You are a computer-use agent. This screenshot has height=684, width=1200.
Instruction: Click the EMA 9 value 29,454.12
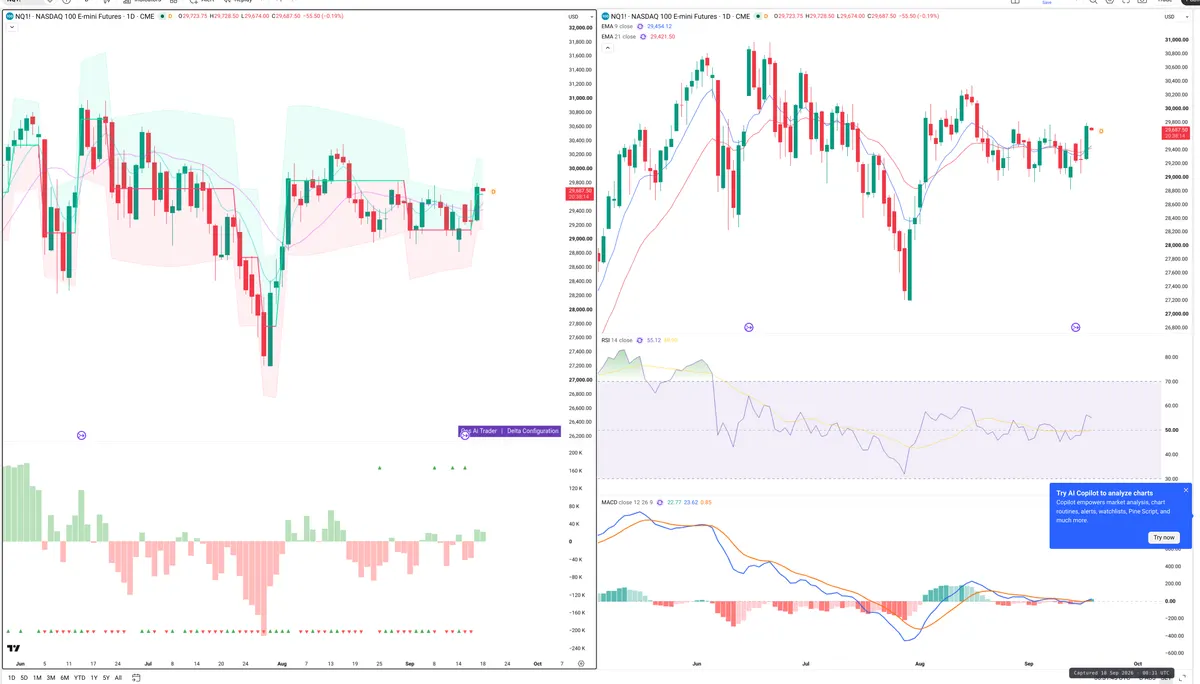coord(660,26)
